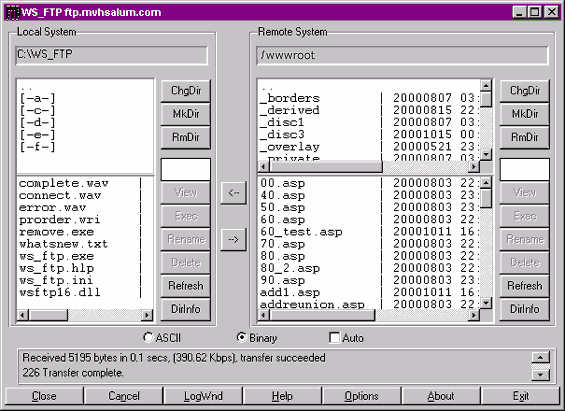Click local RmDir button
Screen dimensions: 565x411
pyautogui.click(x=186, y=137)
